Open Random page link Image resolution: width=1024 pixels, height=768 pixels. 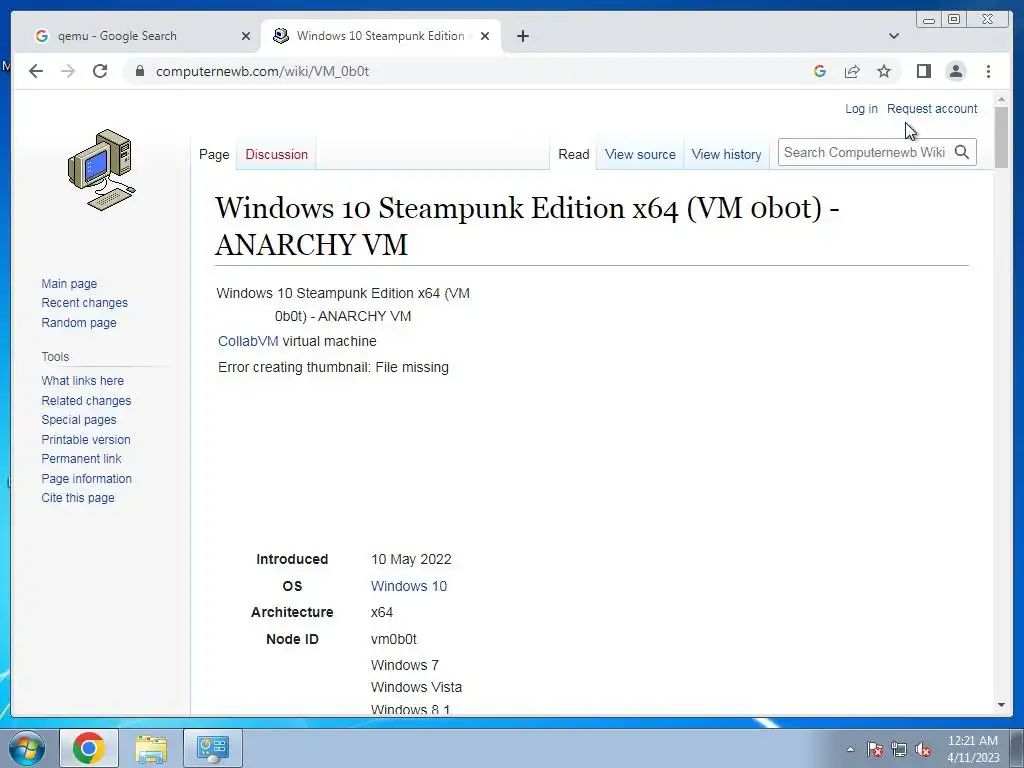tap(78, 322)
